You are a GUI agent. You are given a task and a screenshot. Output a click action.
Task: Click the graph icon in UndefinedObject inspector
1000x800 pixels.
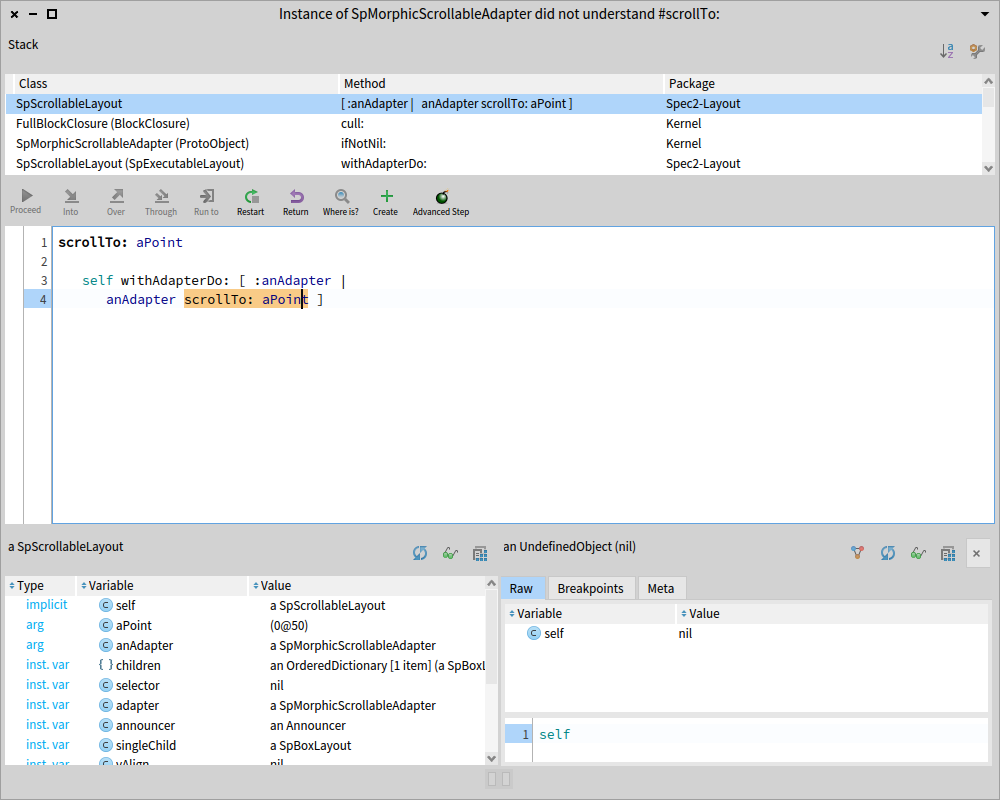(x=857, y=553)
